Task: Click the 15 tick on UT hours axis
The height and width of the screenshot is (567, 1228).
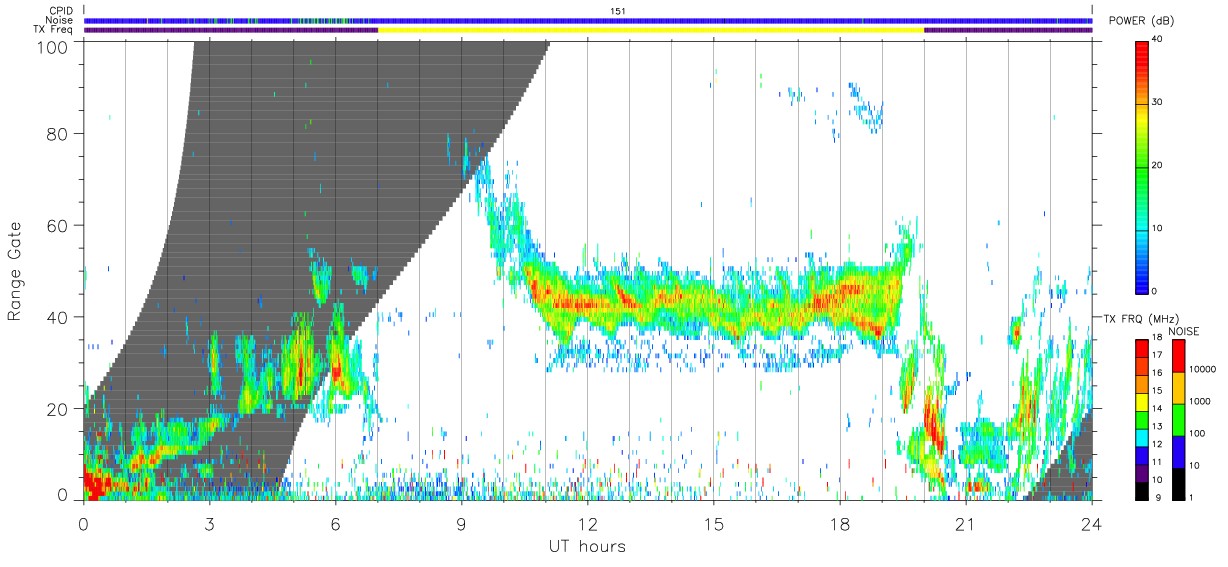Action: tap(714, 523)
